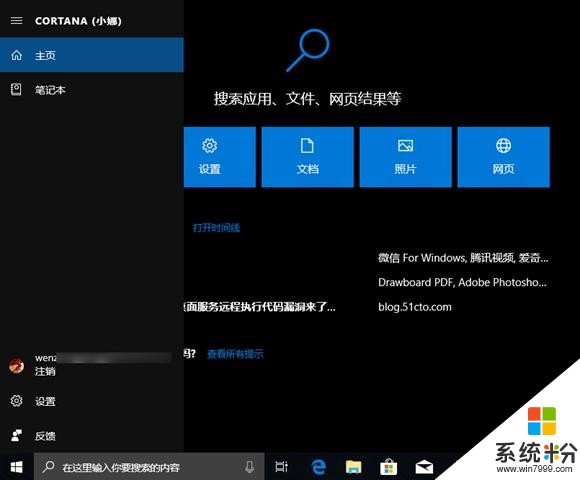Select the 主页 home menu item
Screen dimensions: 580x480
coord(92,55)
